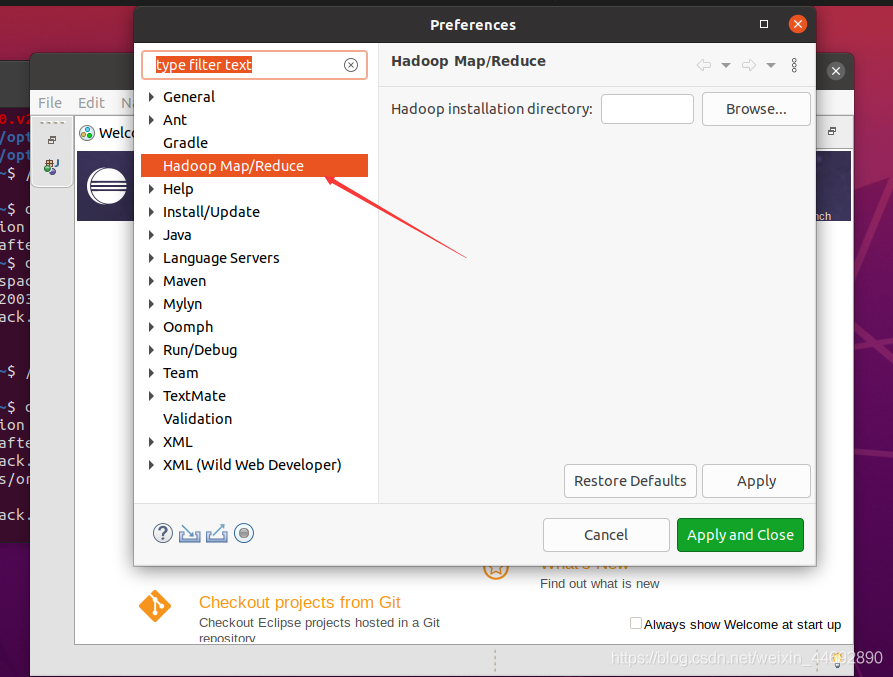893x677 pixels.
Task: Click the Eclipse logo on Welcome page
Action: [107, 186]
